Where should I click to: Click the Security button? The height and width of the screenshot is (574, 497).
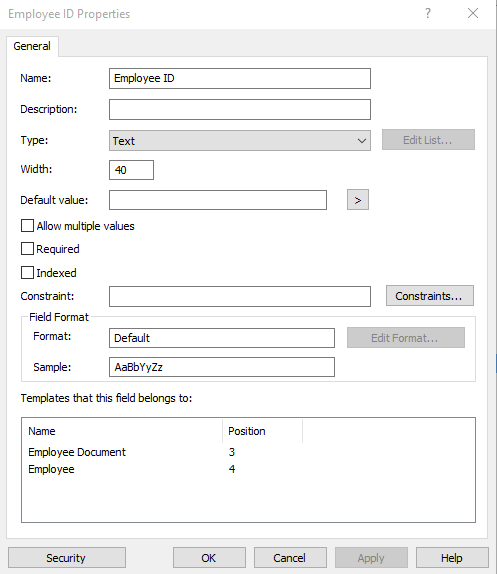(67, 558)
